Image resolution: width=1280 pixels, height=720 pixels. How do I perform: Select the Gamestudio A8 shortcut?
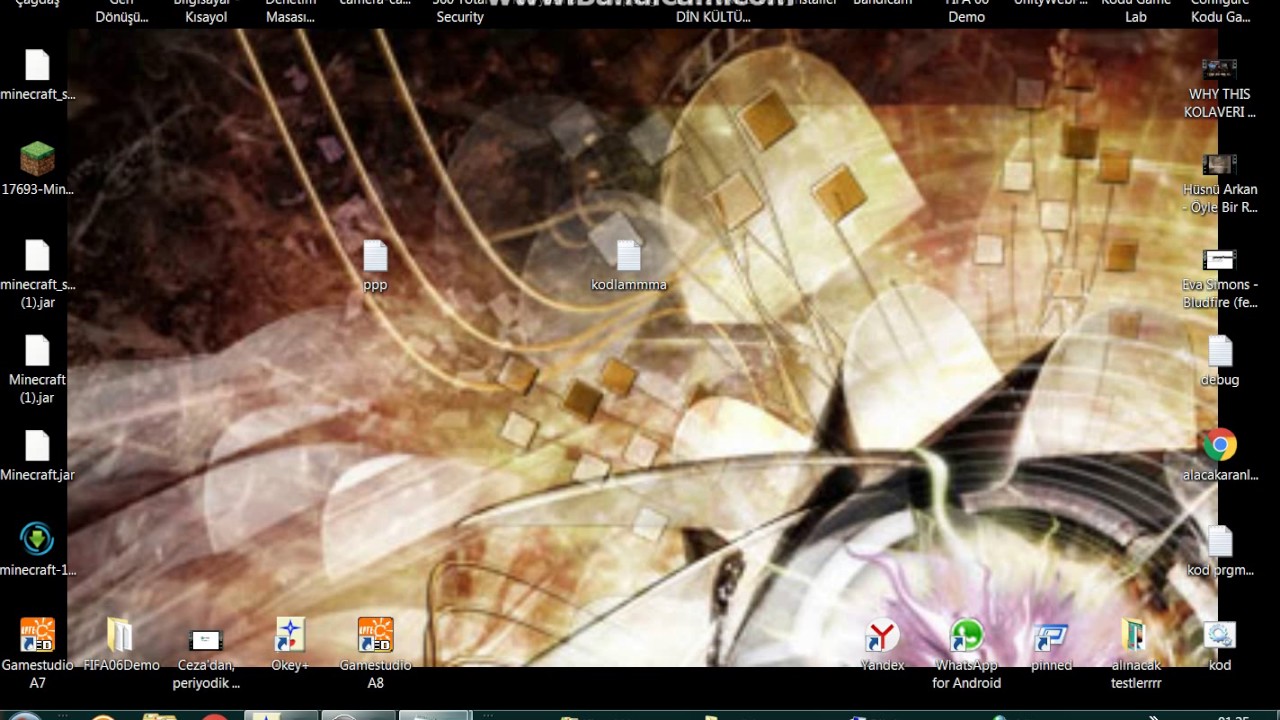(x=375, y=635)
